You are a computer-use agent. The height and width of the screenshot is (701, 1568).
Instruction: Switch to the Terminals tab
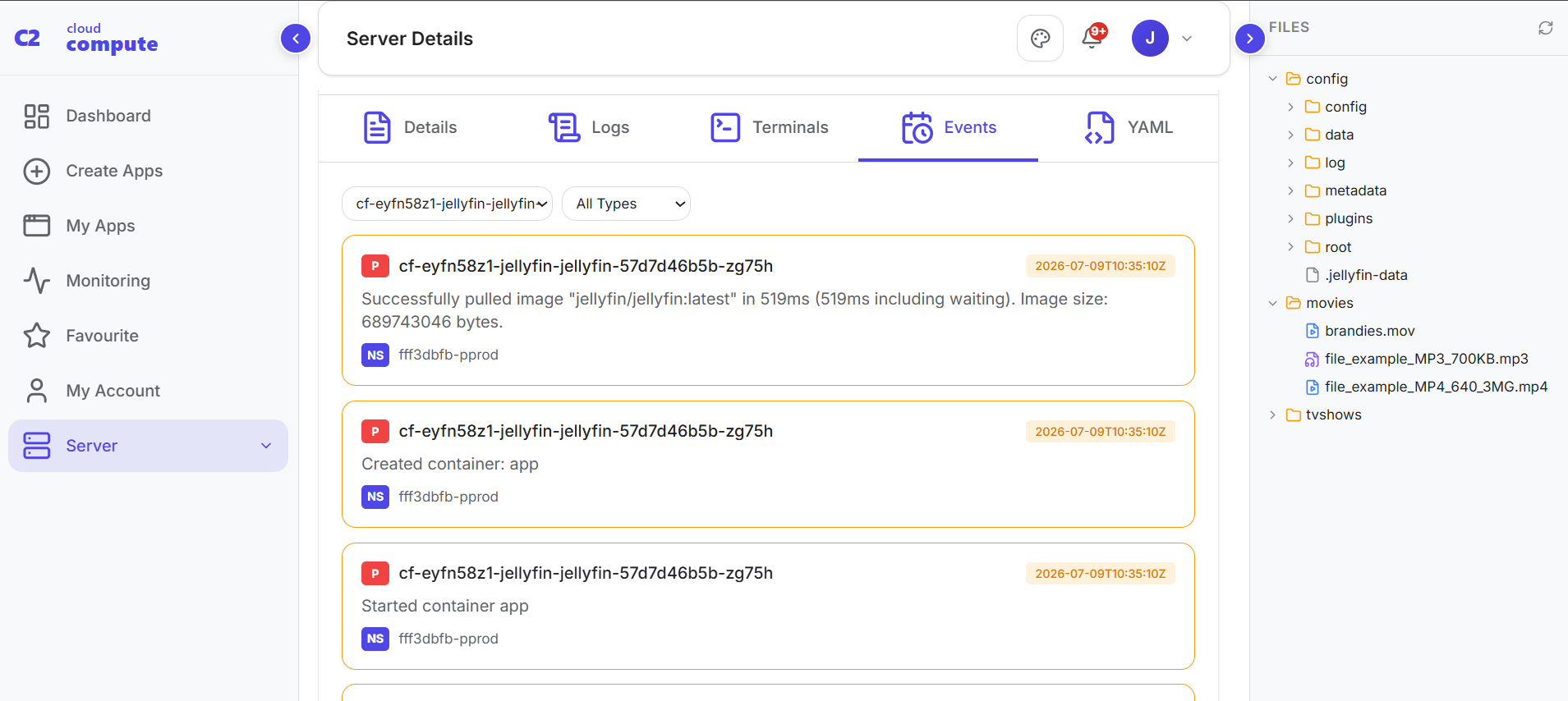tap(769, 127)
